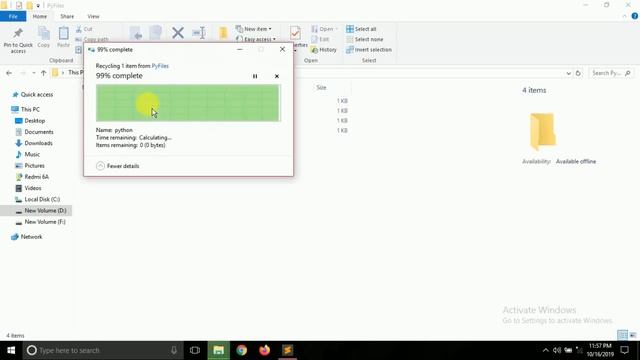Screen dimensions: 640x360
Task: Switch to large icons view
Action: (633, 335)
